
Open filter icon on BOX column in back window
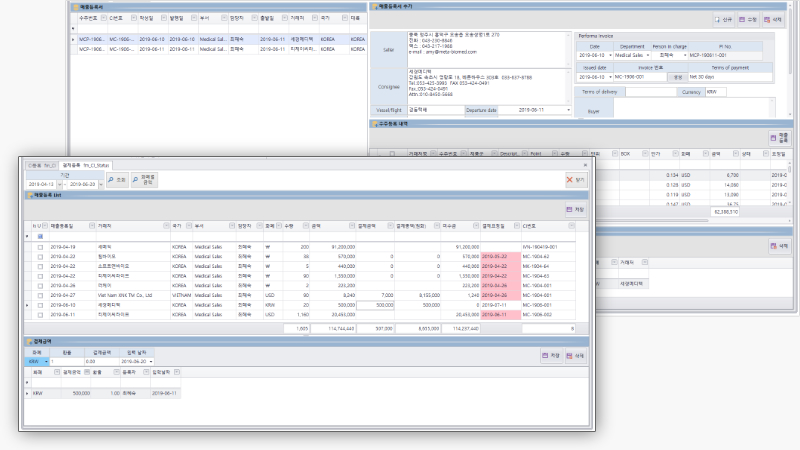(x=645, y=154)
